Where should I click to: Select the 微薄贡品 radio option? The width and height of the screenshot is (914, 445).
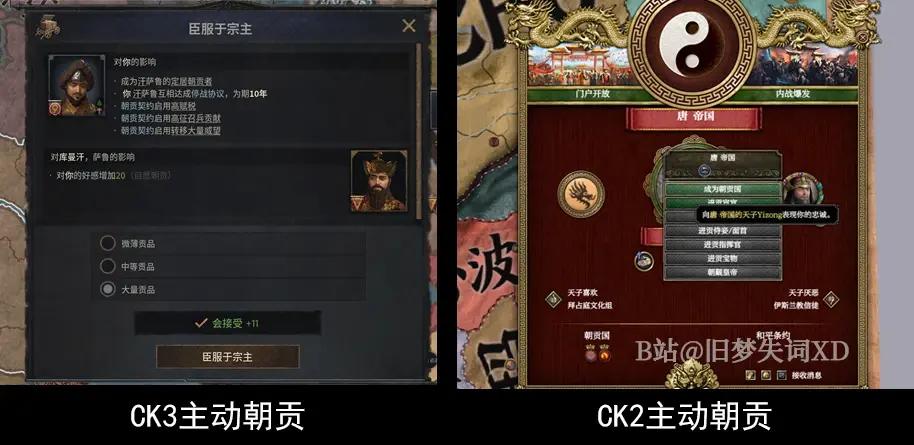pos(107,243)
